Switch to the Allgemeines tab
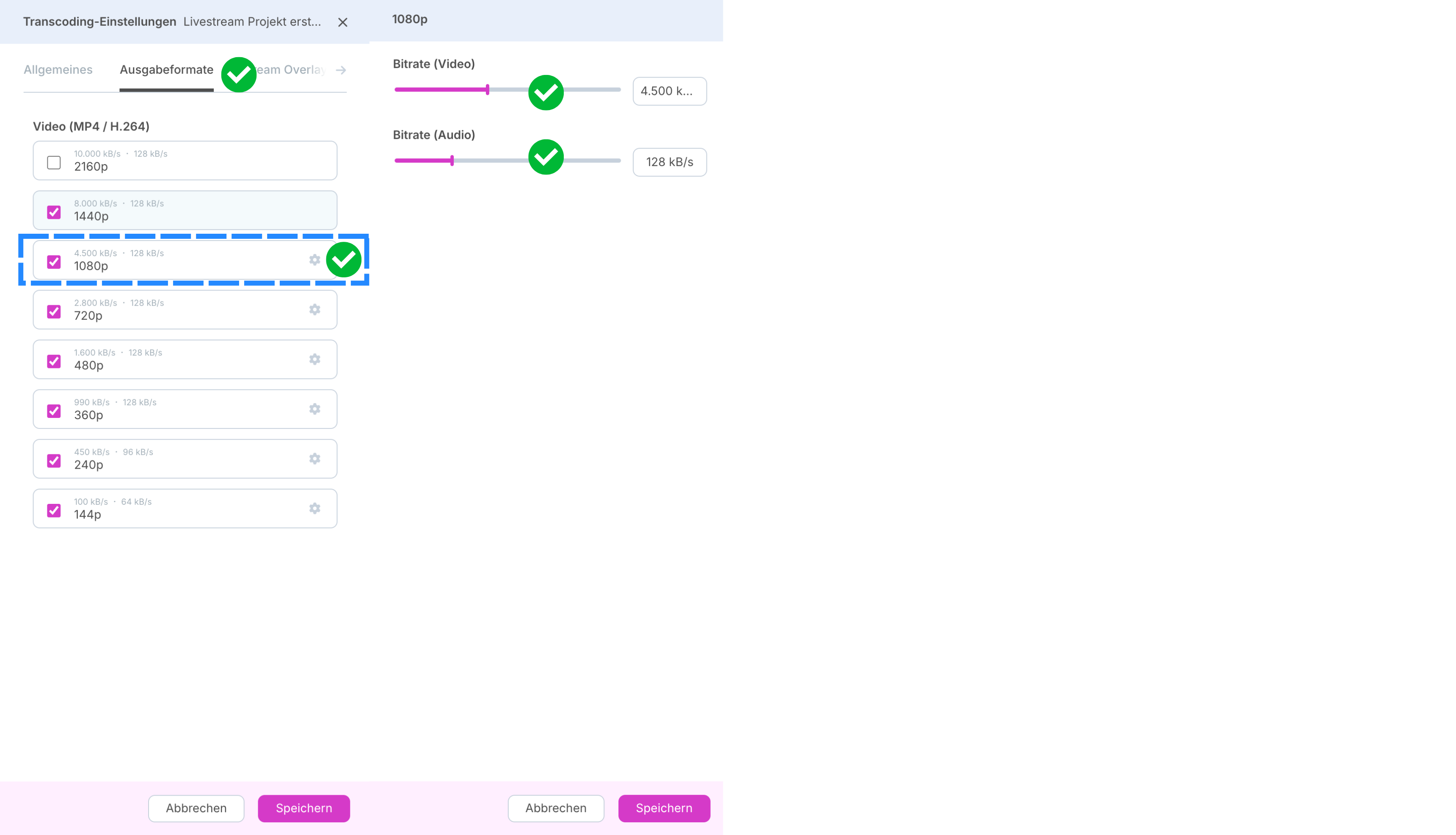 click(58, 70)
